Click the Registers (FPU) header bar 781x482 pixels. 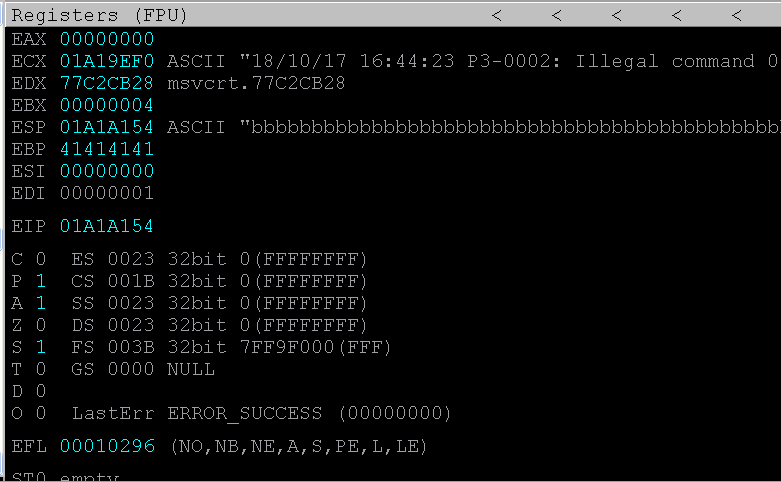click(x=100, y=16)
